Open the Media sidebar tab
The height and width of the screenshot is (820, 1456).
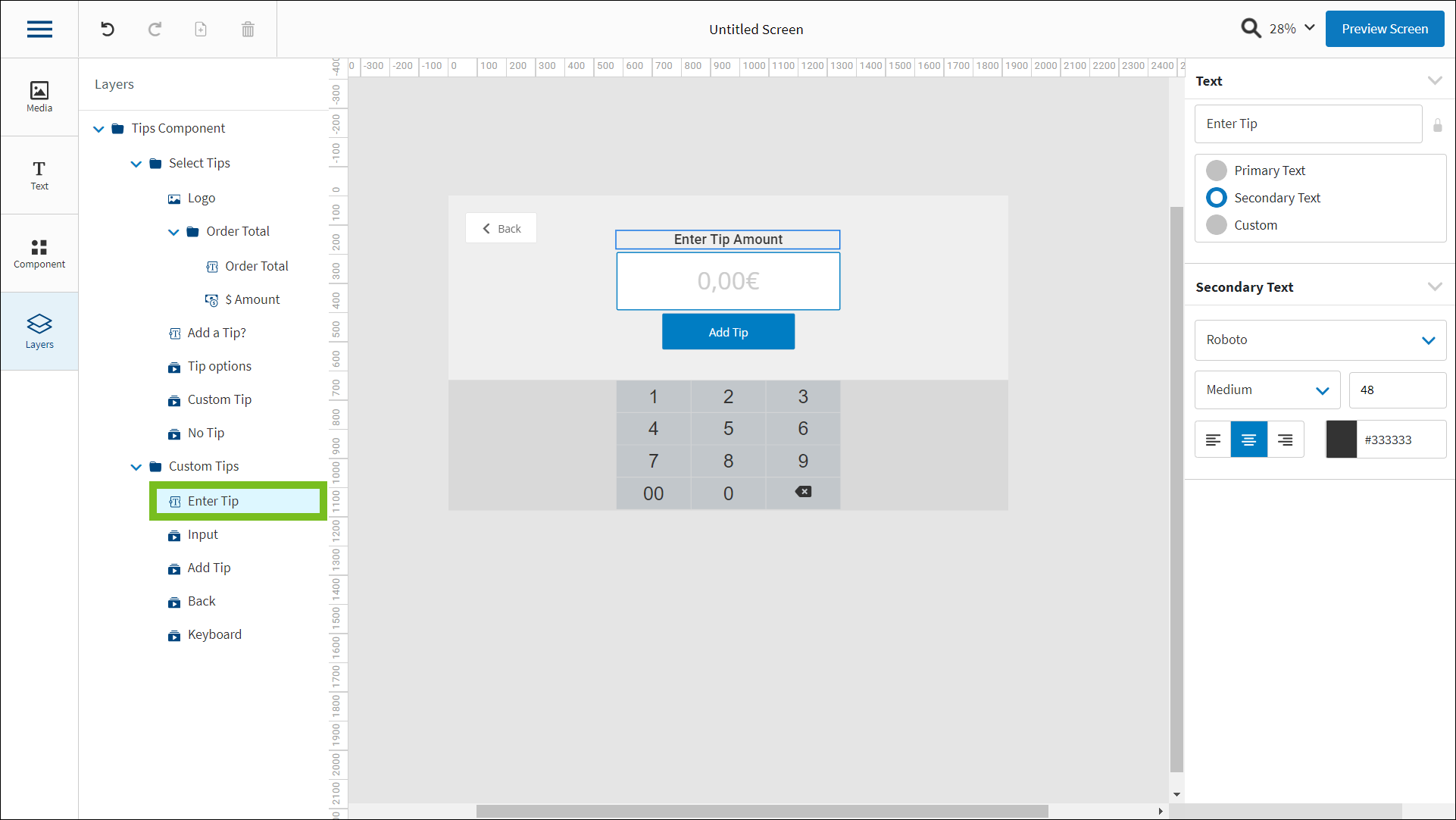(x=39, y=97)
